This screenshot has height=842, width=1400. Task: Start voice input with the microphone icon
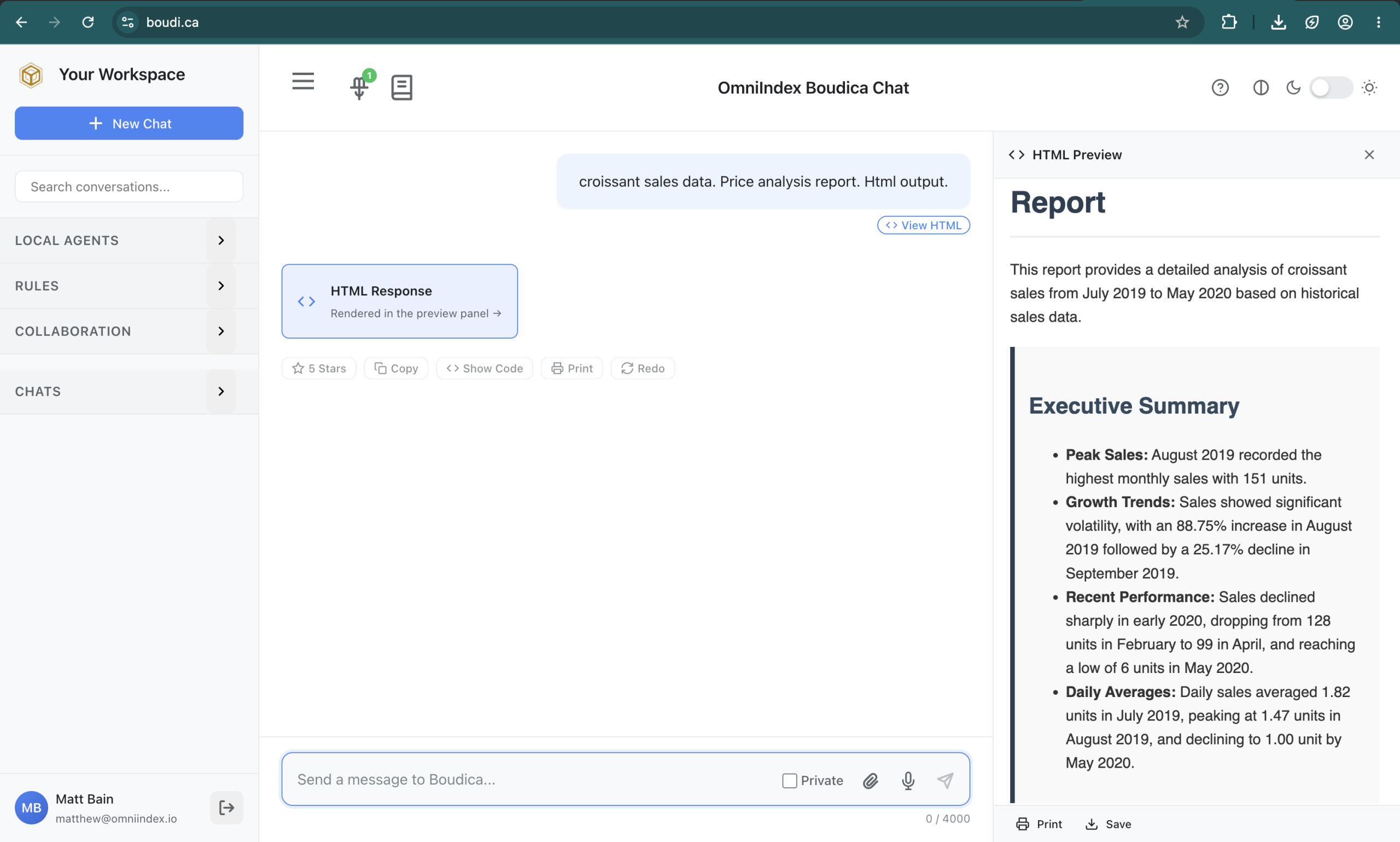coord(908,781)
